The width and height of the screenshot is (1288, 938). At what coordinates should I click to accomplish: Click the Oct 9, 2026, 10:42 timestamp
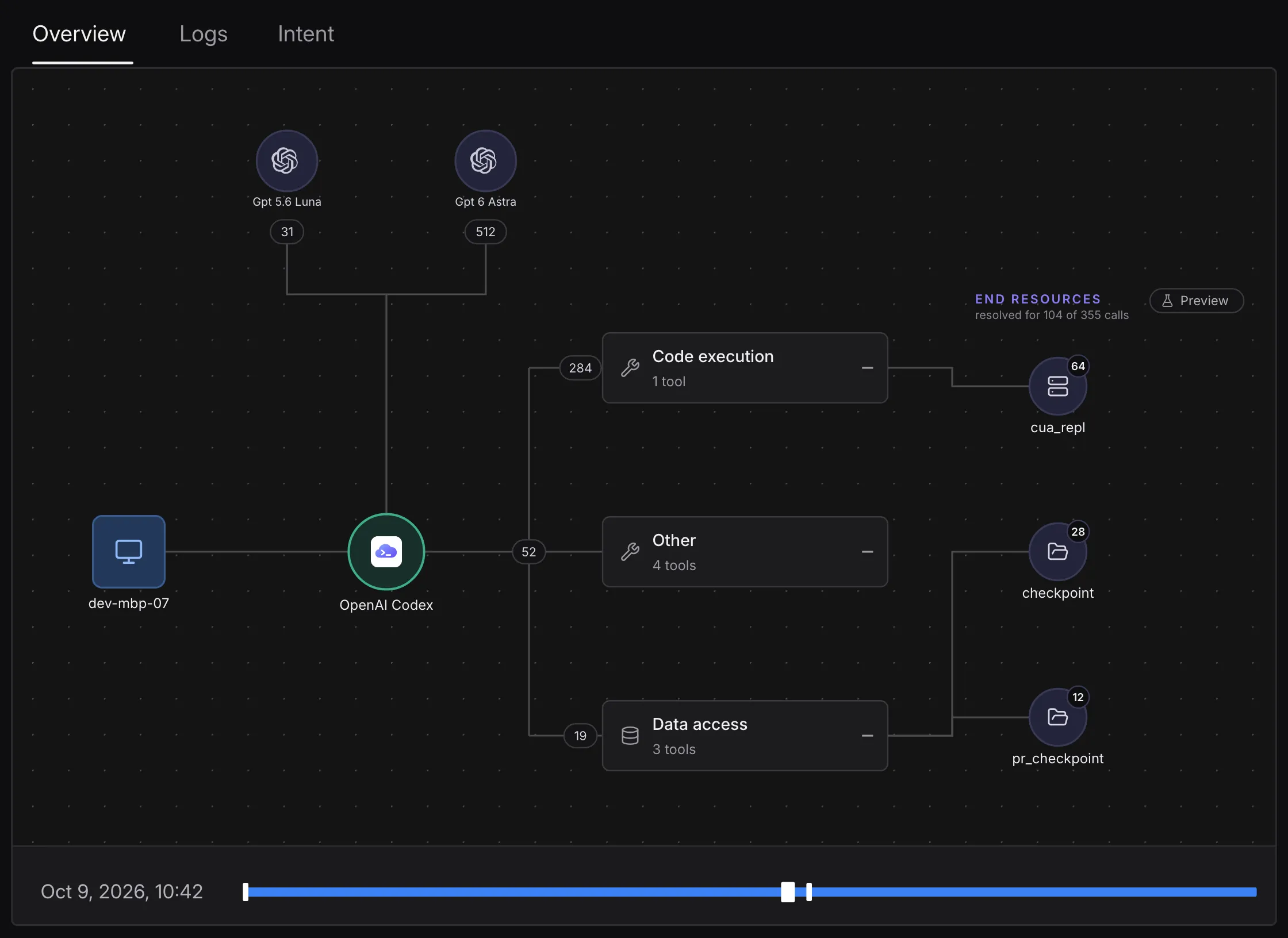pos(122,891)
